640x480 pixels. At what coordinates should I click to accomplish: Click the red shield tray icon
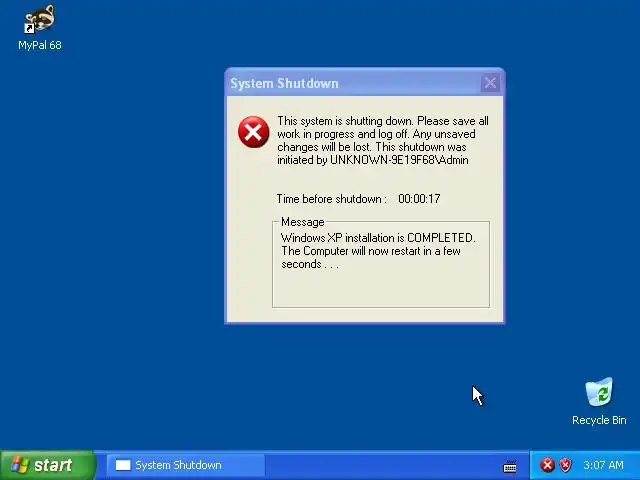click(566, 465)
